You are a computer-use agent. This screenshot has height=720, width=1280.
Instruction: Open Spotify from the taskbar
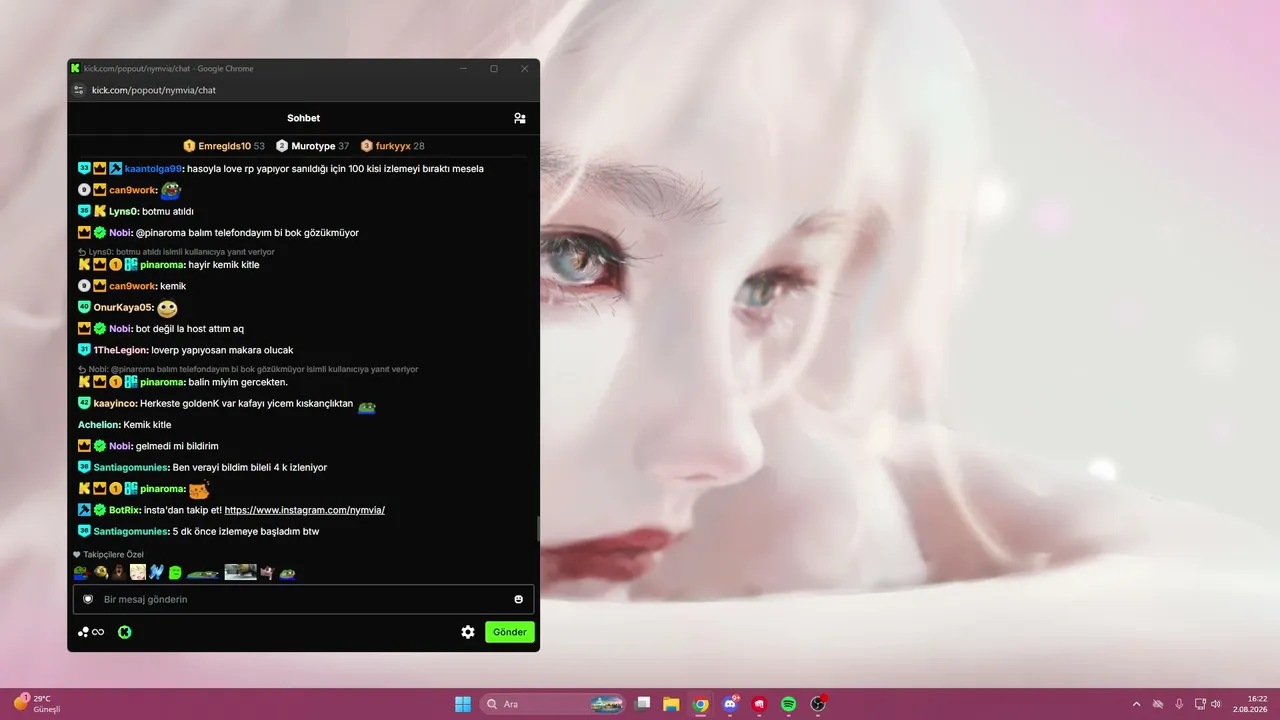coord(788,704)
